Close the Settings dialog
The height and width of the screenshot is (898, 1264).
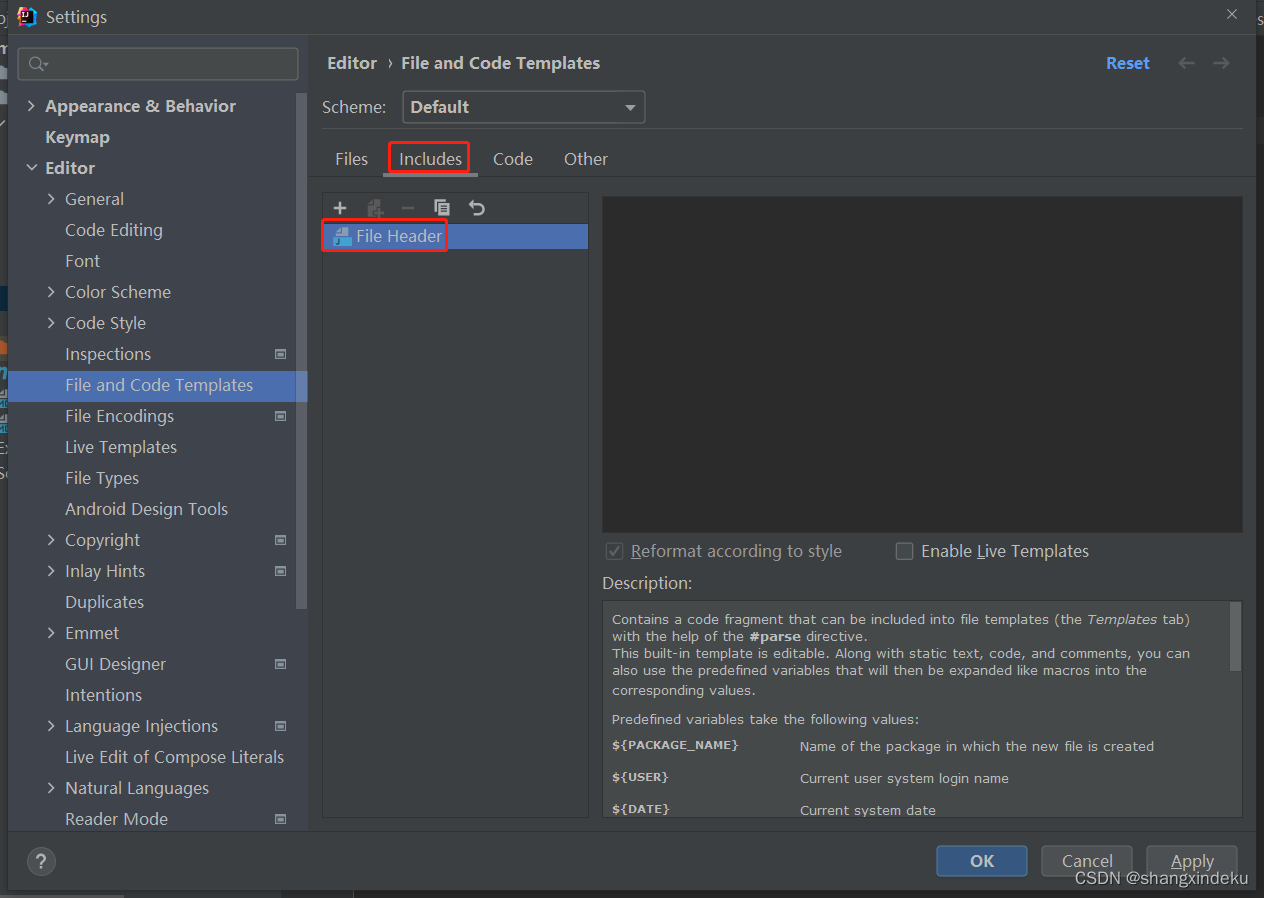(x=1231, y=14)
